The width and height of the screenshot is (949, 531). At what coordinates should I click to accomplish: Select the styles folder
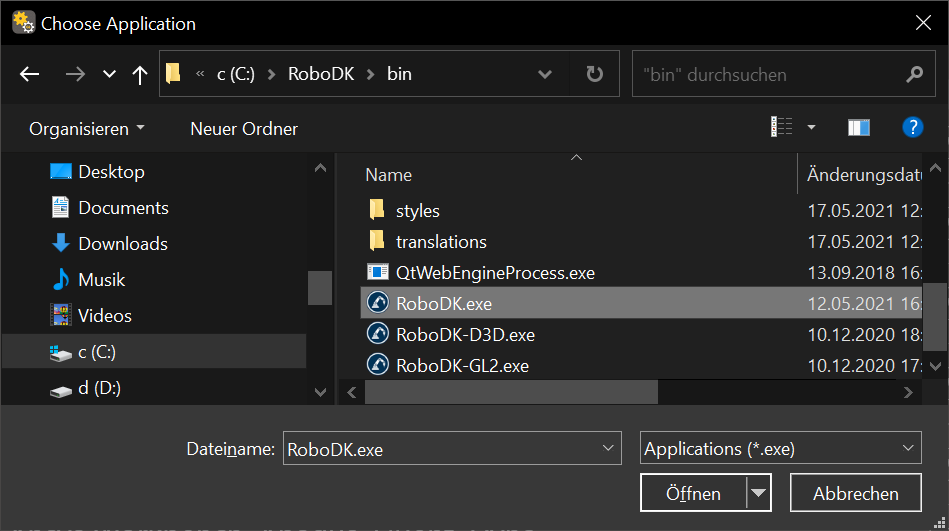(418, 211)
